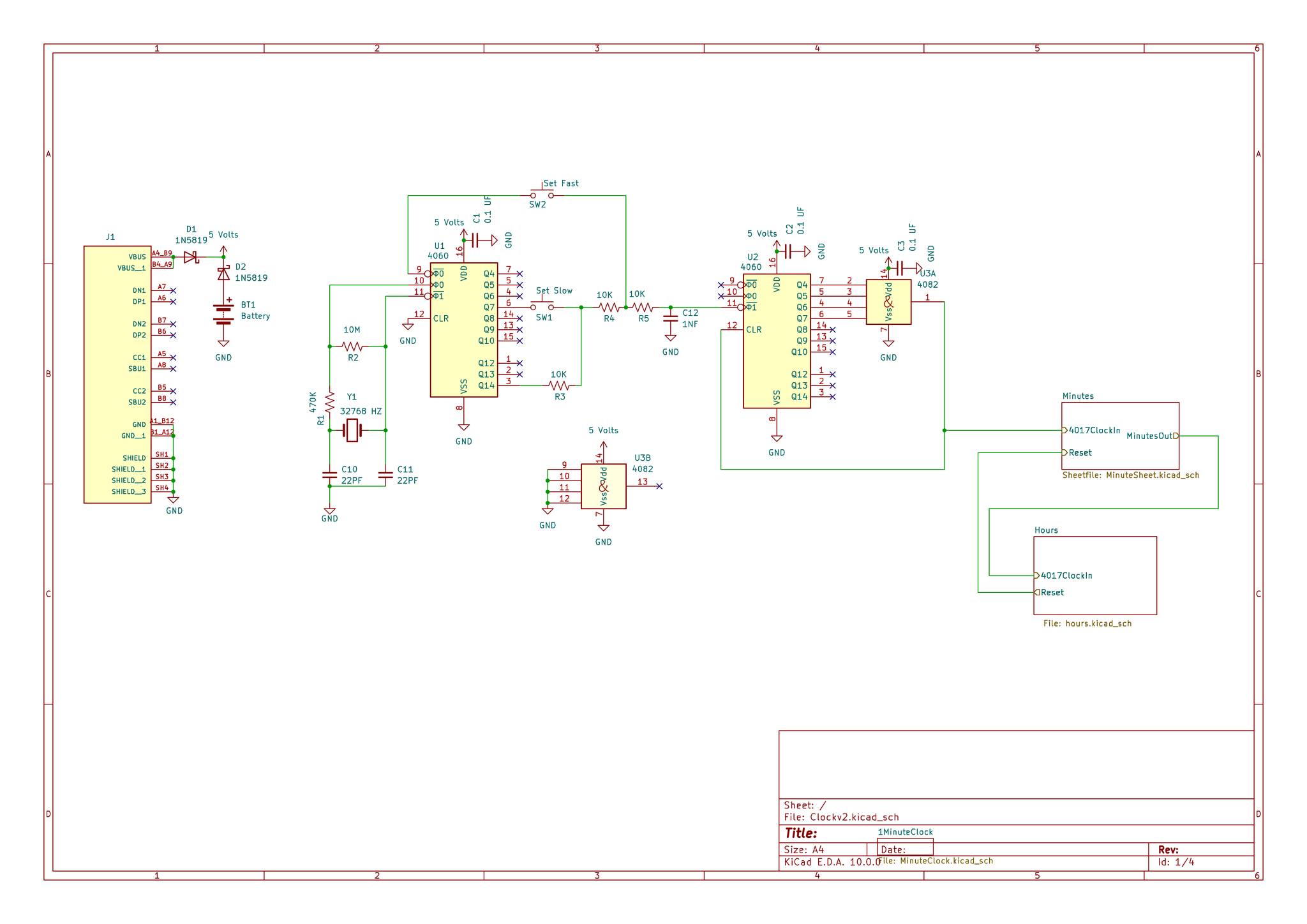This screenshot has height=924, width=1307.
Task: Select capacitor C11 22PF
Action: (x=385, y=475)
